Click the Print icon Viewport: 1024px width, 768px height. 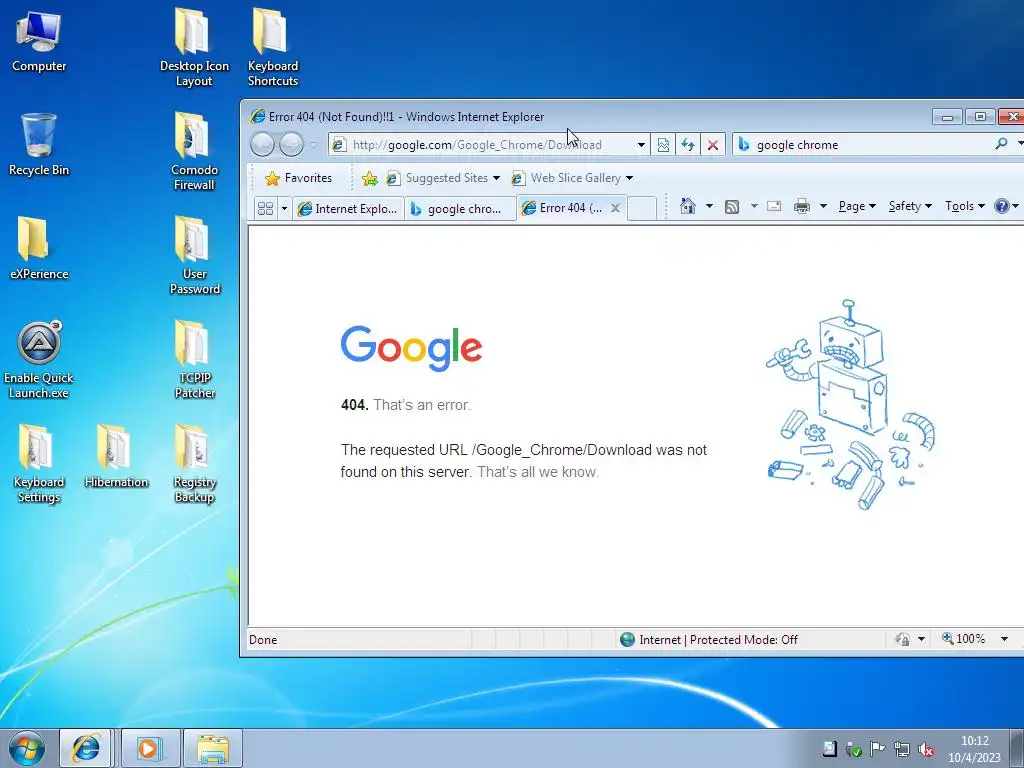click(802, 206)
